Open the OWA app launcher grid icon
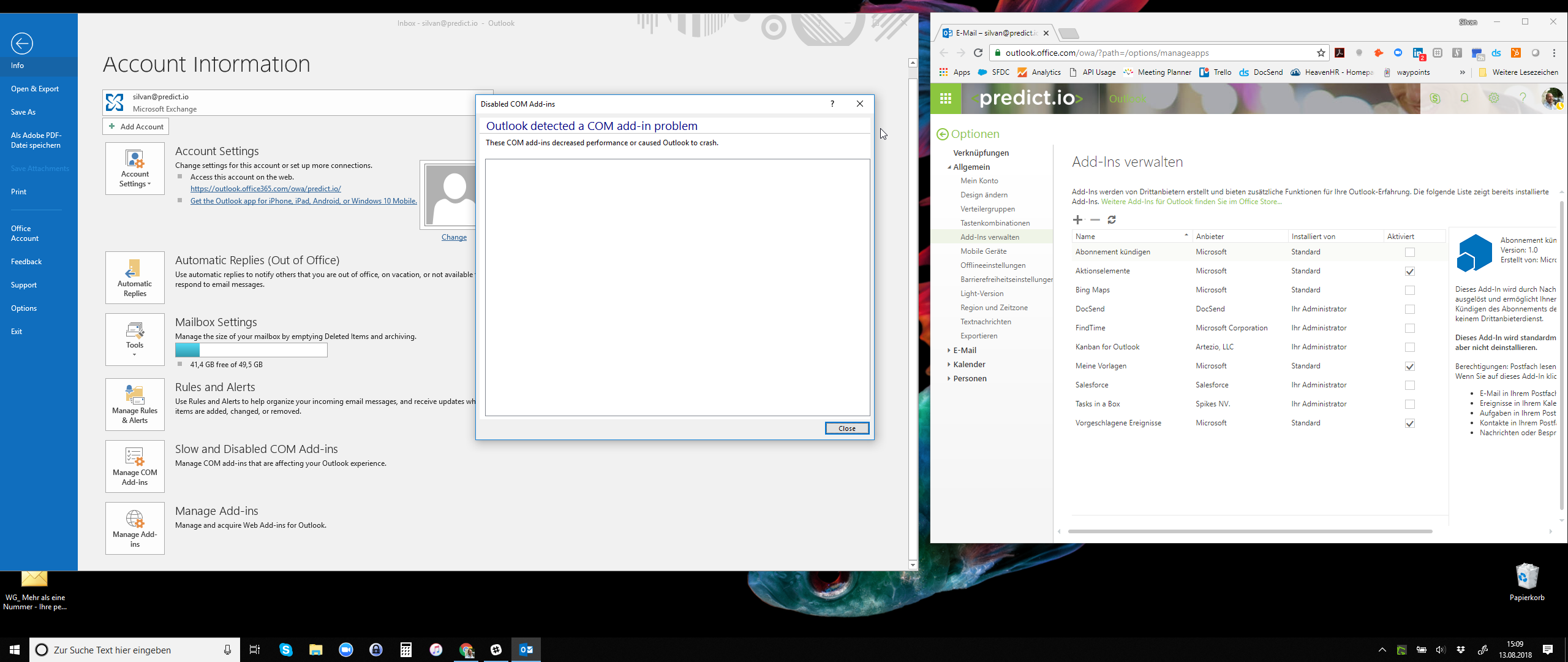This screenshot has height=662, width=1568. pyautogui.click(x=946, y=98)
